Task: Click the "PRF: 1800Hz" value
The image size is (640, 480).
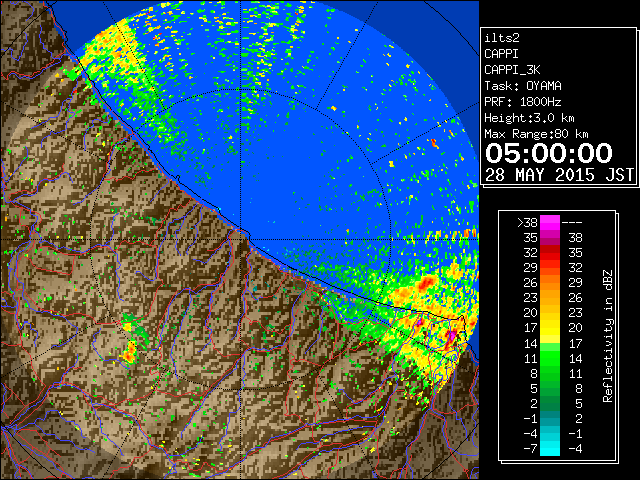Action: point(523,102)
